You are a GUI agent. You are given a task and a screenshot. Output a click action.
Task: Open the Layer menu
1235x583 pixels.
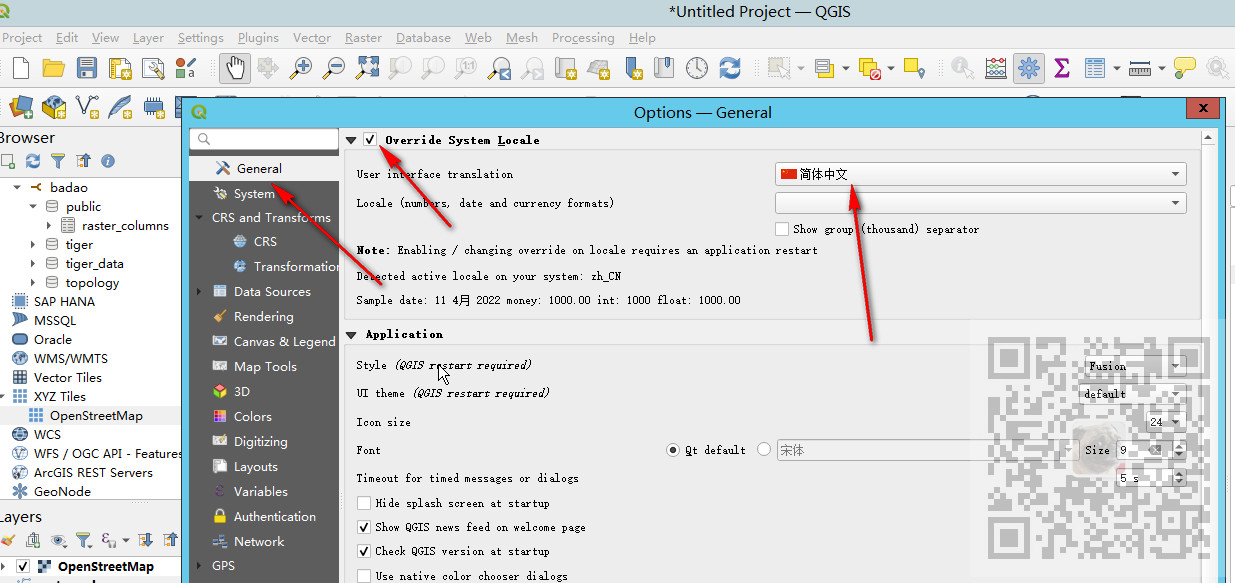(x=148, y=38)
